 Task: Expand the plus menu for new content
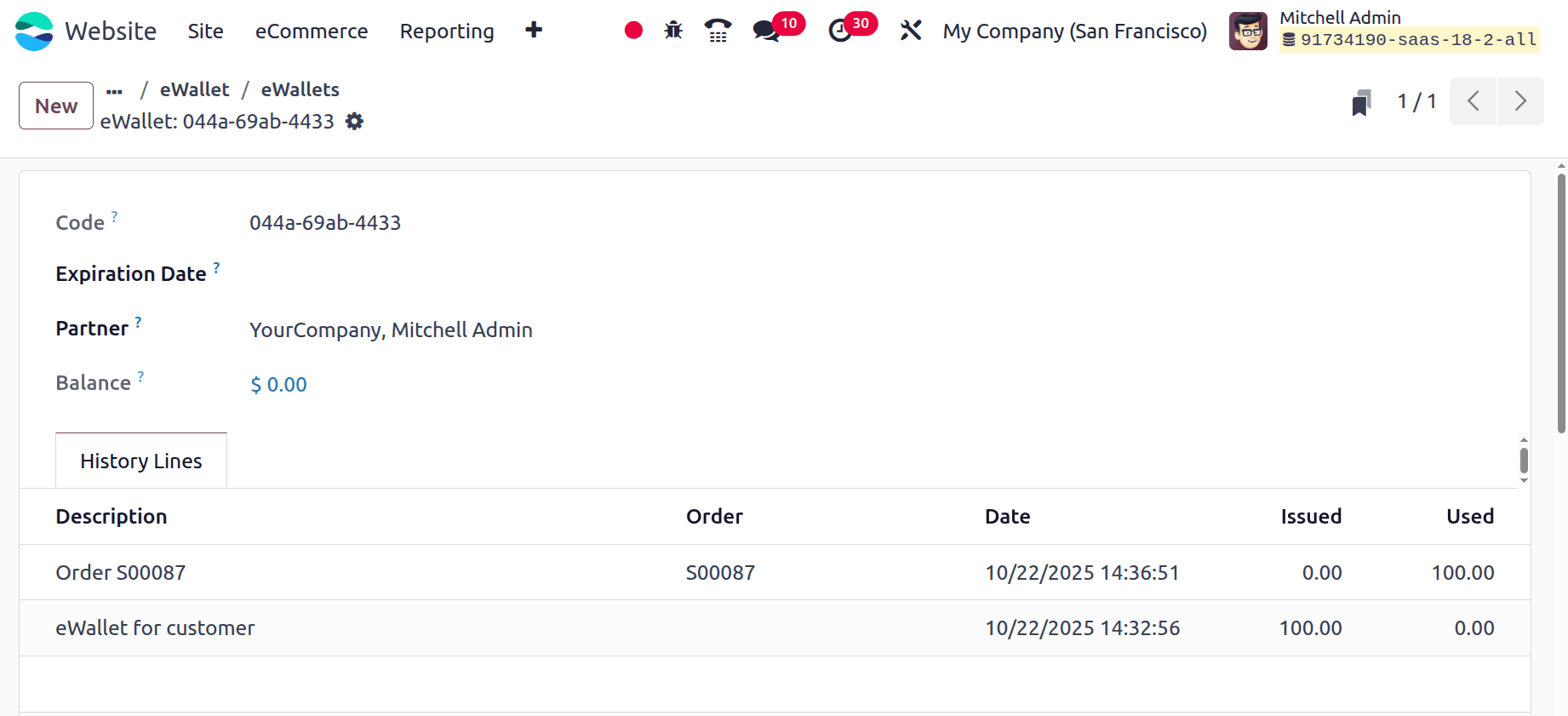[534, 31]
